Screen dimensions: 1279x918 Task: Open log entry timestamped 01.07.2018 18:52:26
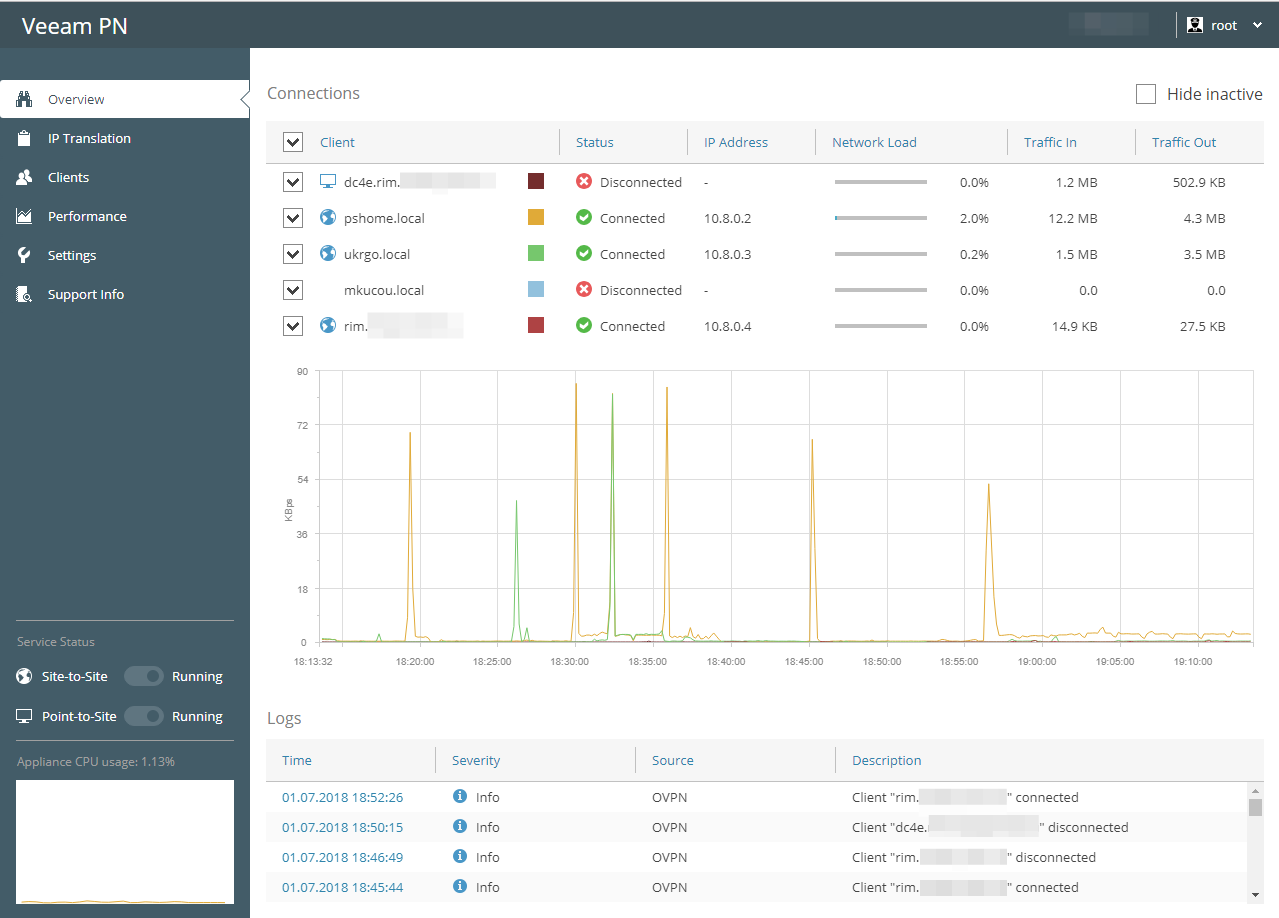[342, 797]
